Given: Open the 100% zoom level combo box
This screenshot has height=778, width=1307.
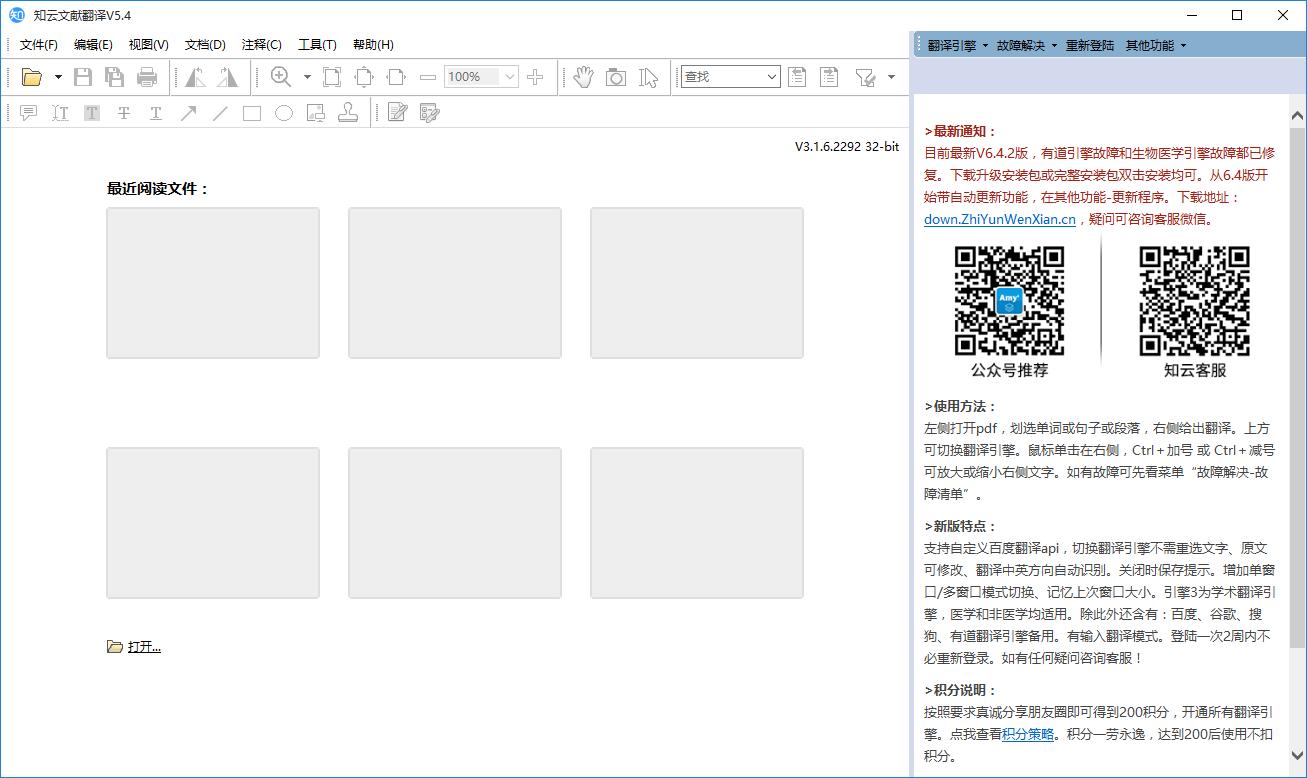Looking at the screenshot, I should tap(482, 77).
